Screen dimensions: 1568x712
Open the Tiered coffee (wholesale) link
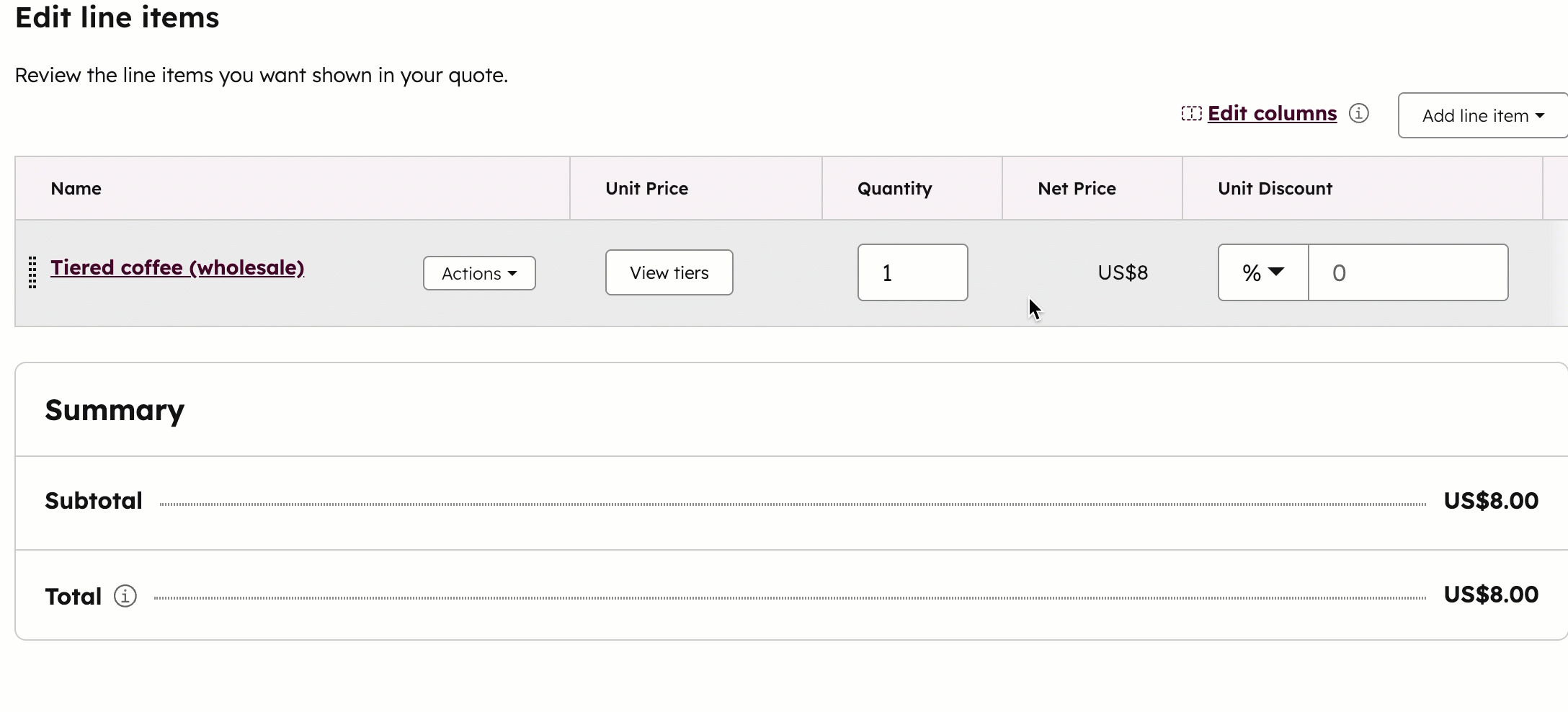tap(177, 267)
